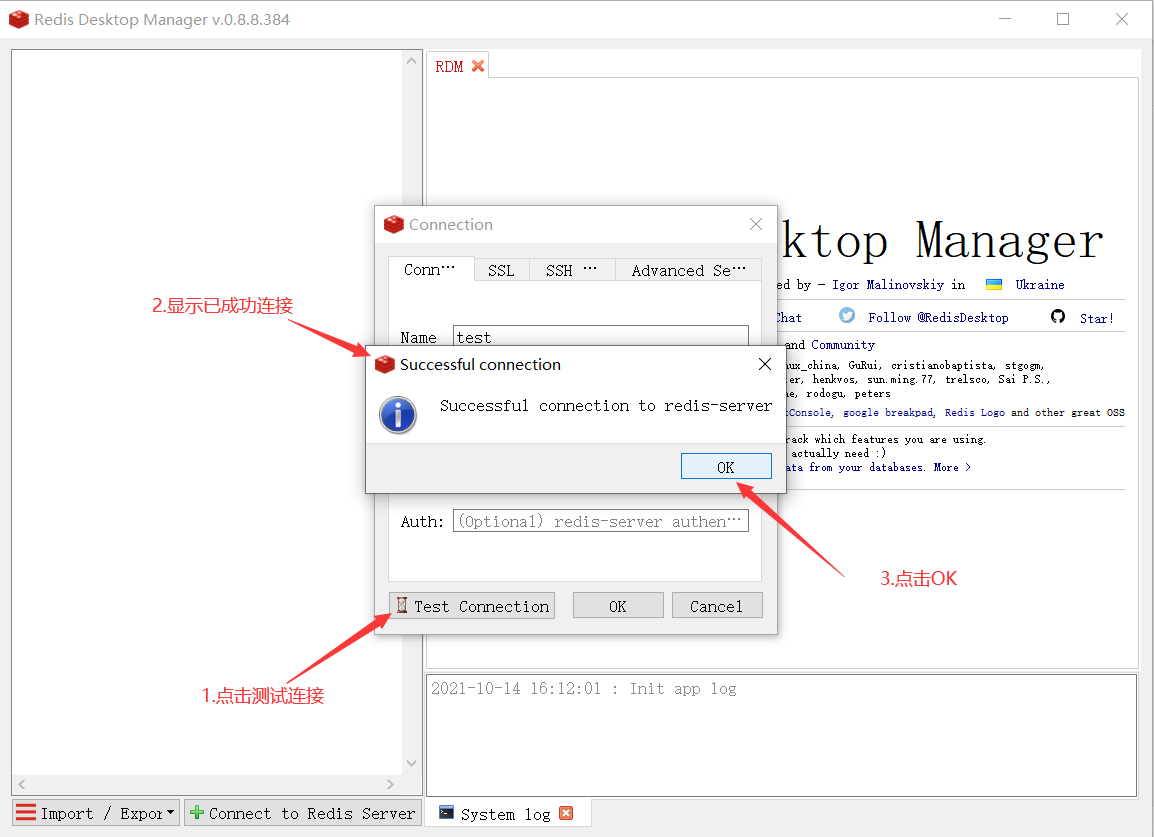1154x837 pixels.
Task: Switch to the SSL tab
Action: coord(501,270)
